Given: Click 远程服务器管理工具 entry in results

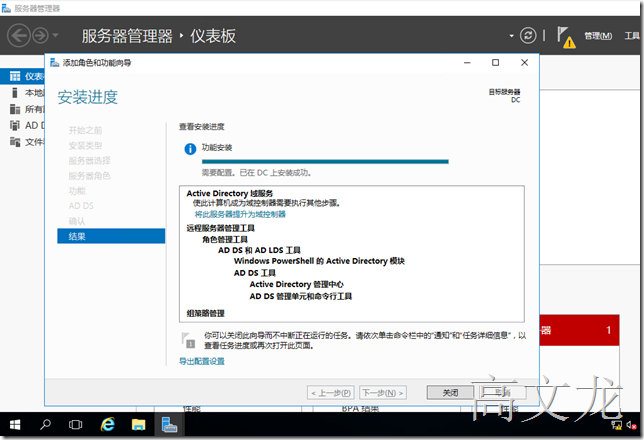Looking at the screenshot, I should pos(221,228).
